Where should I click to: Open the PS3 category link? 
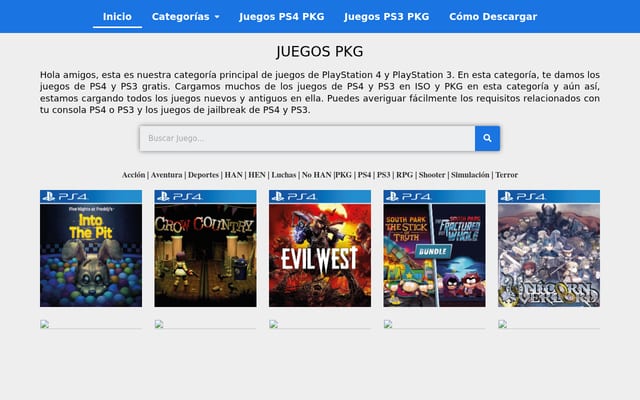coord(383,175)
